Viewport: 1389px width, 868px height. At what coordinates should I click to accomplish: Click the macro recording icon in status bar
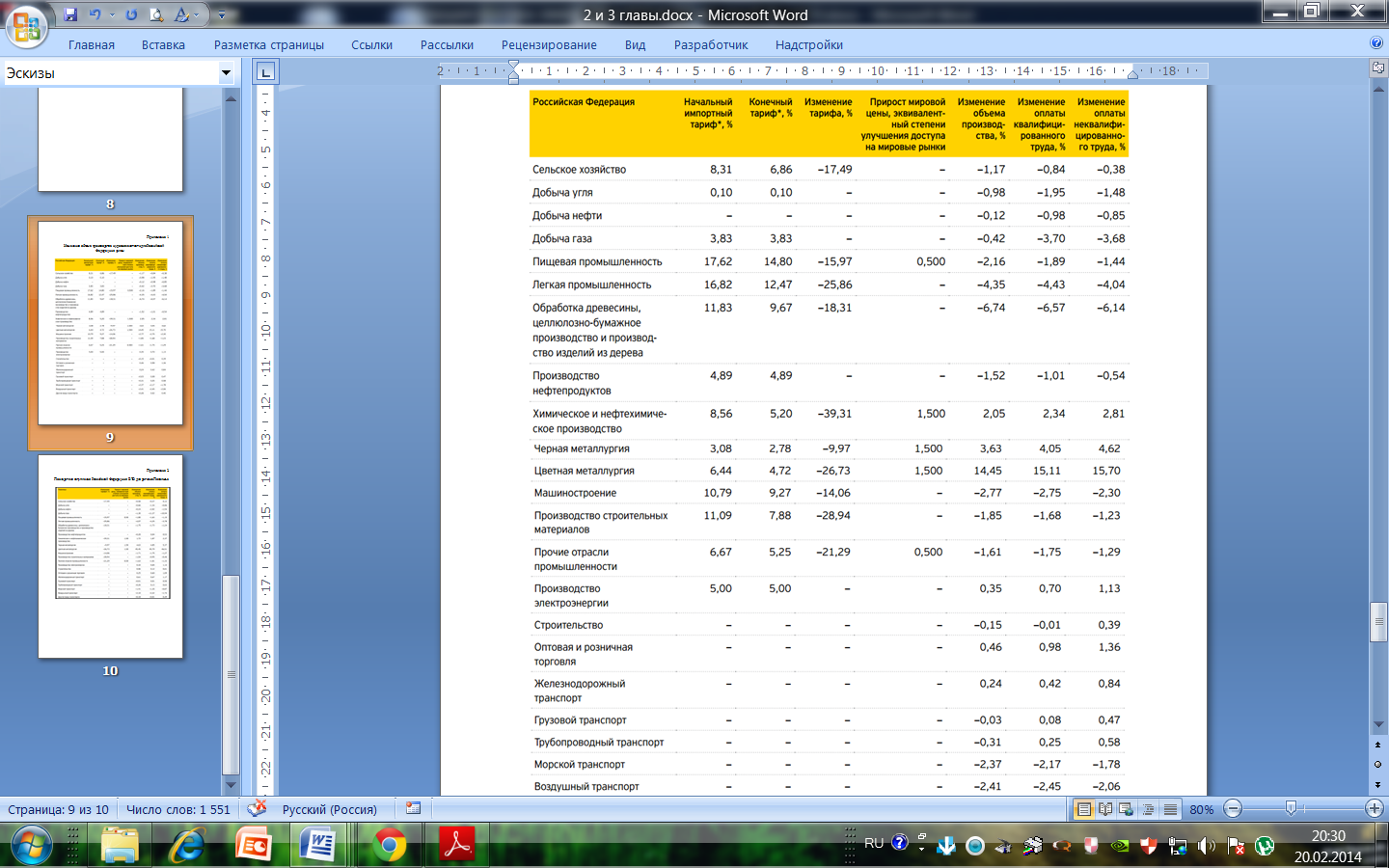click(x=413, y=809)
